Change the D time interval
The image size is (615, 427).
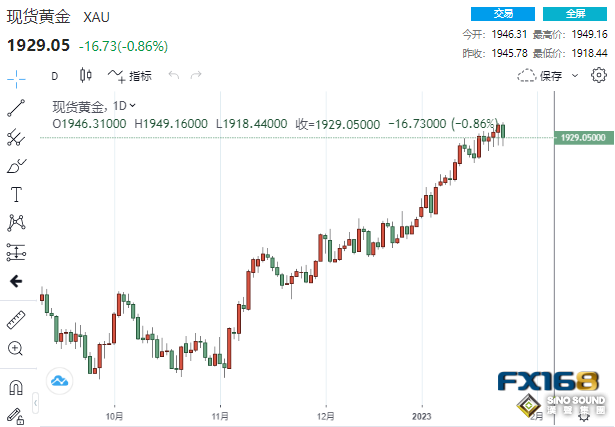click(55, 76)
